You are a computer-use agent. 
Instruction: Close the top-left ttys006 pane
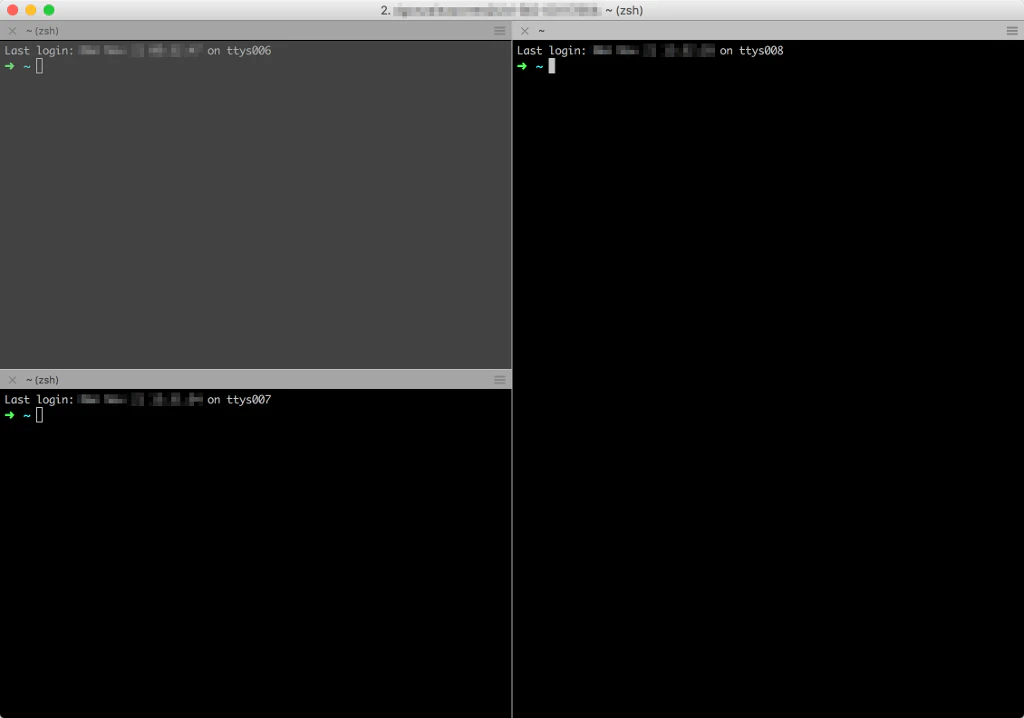pos(12,31)
